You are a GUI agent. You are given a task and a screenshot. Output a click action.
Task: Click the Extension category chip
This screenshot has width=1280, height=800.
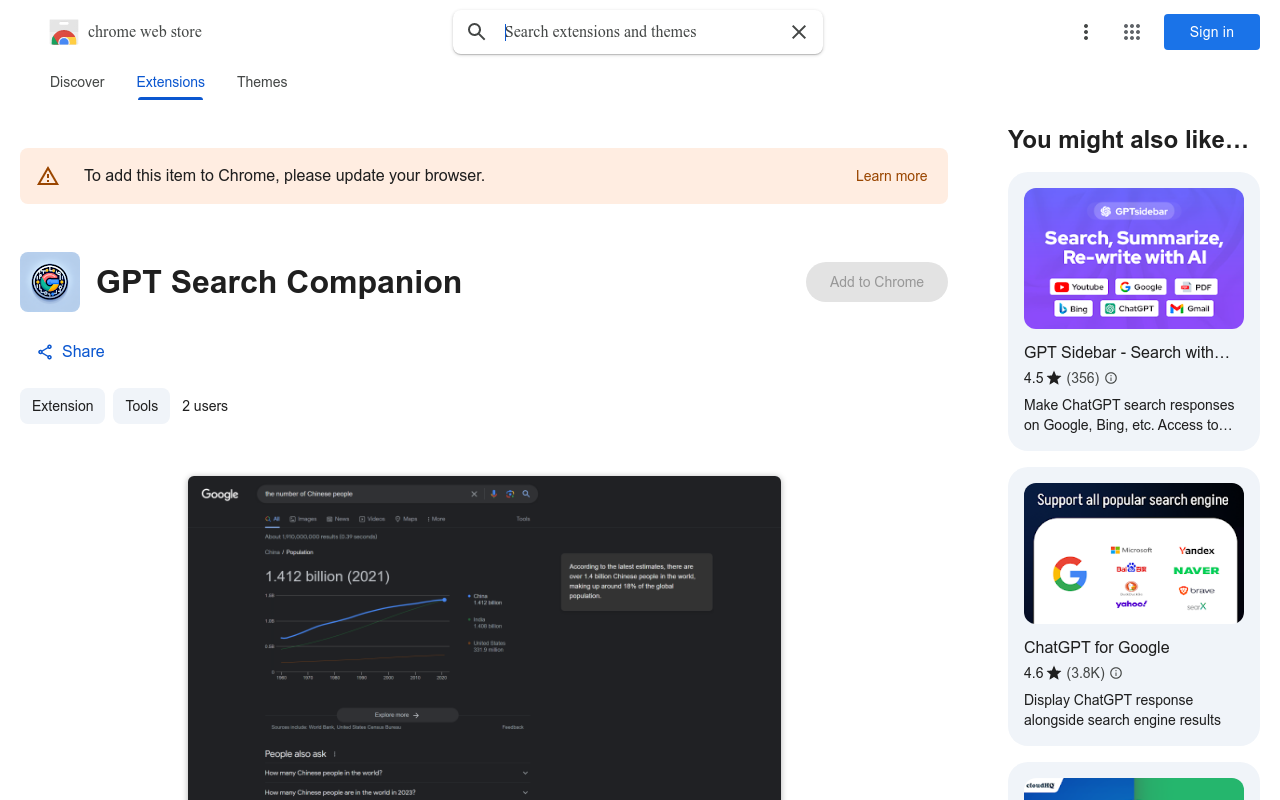62,406
